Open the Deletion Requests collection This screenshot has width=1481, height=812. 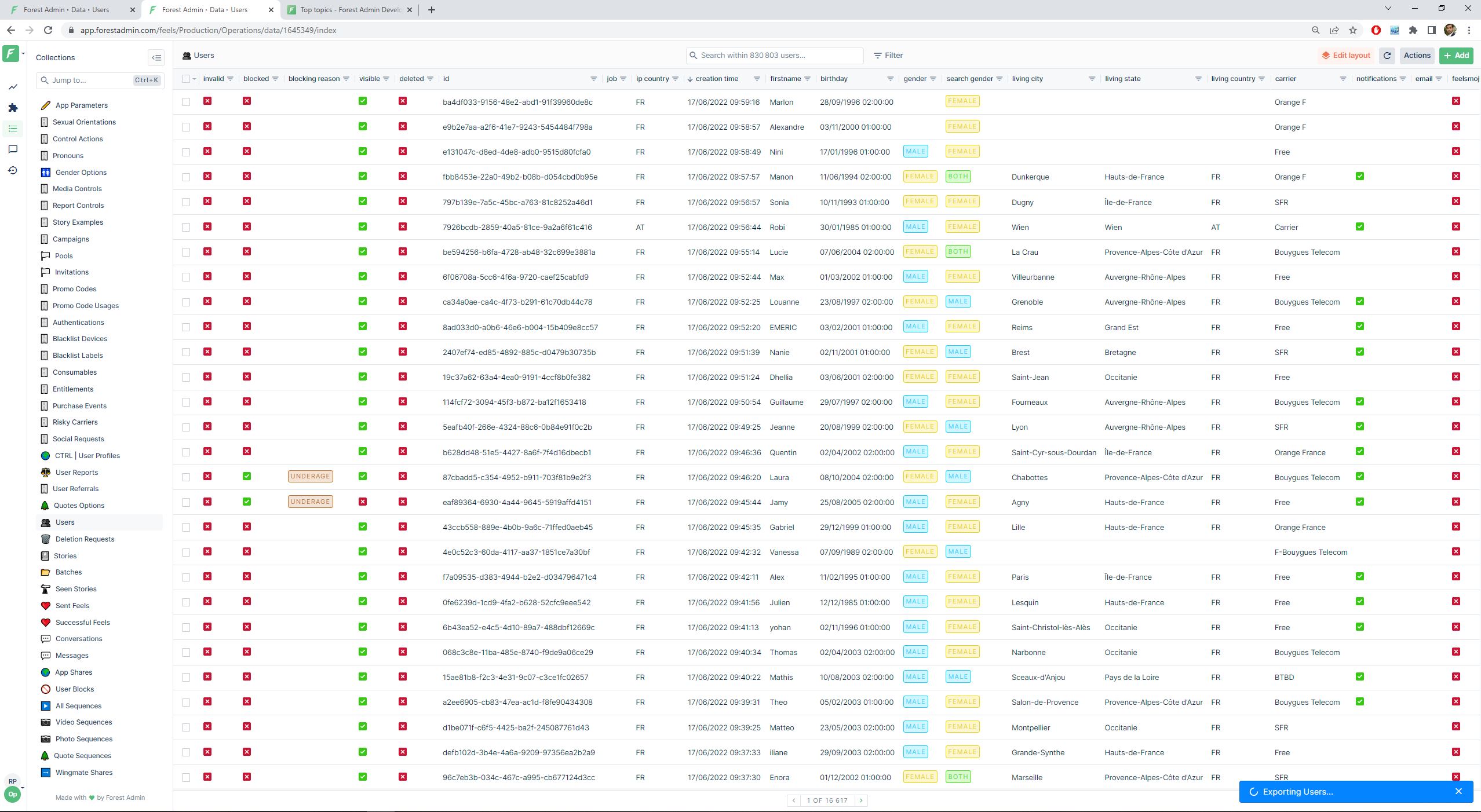85,539
